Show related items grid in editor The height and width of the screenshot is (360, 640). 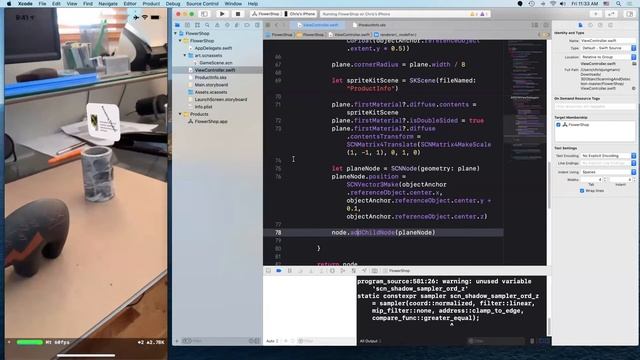[268, 25]
